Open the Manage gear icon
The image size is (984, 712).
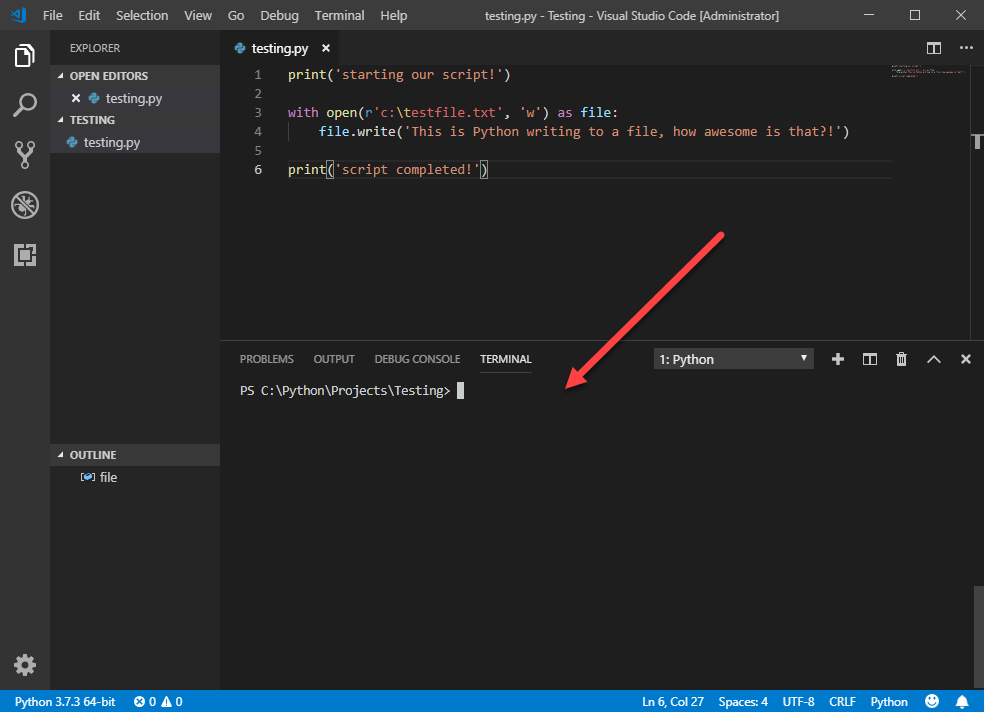point(24,665)
